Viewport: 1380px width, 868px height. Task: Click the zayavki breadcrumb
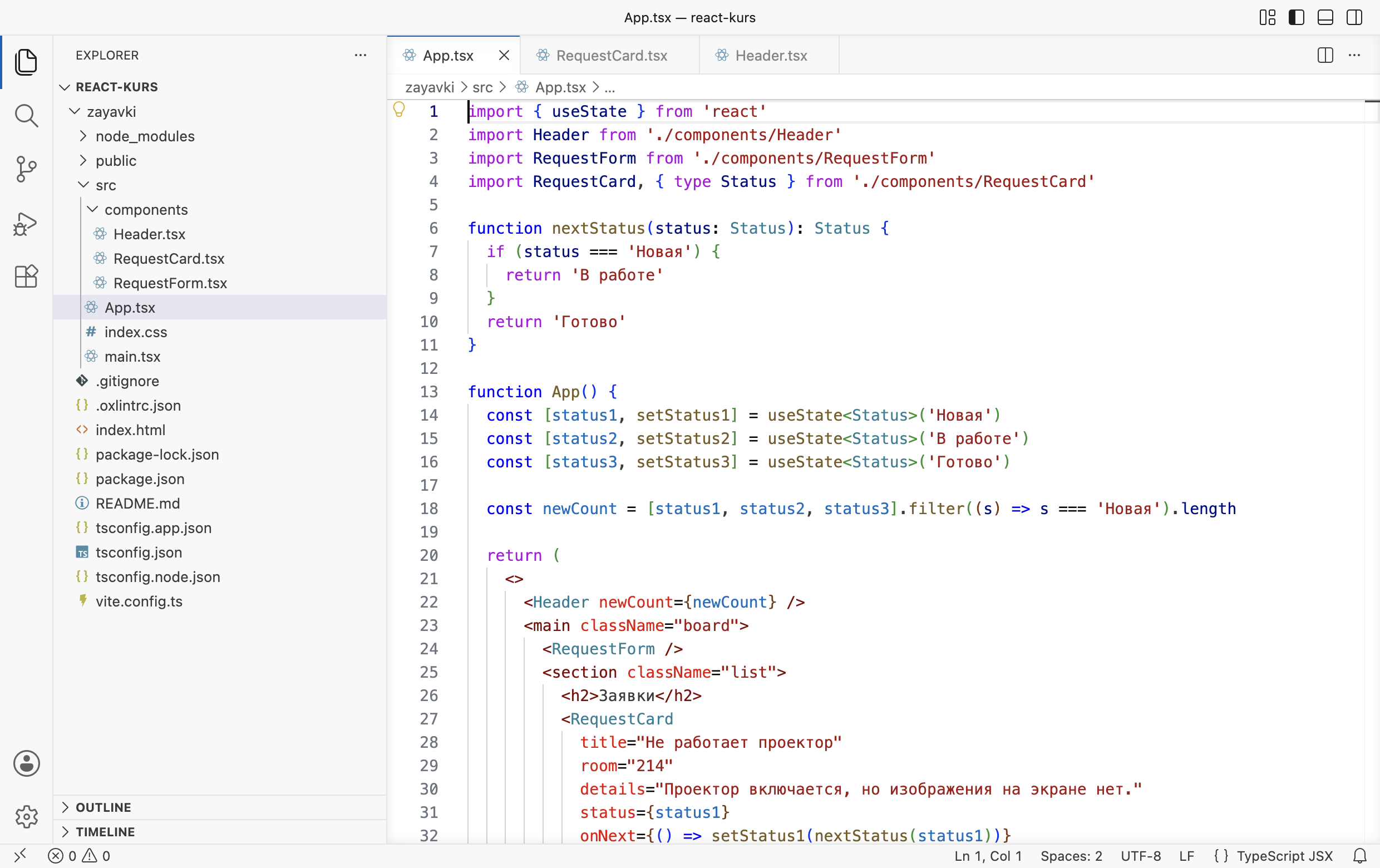429,87
